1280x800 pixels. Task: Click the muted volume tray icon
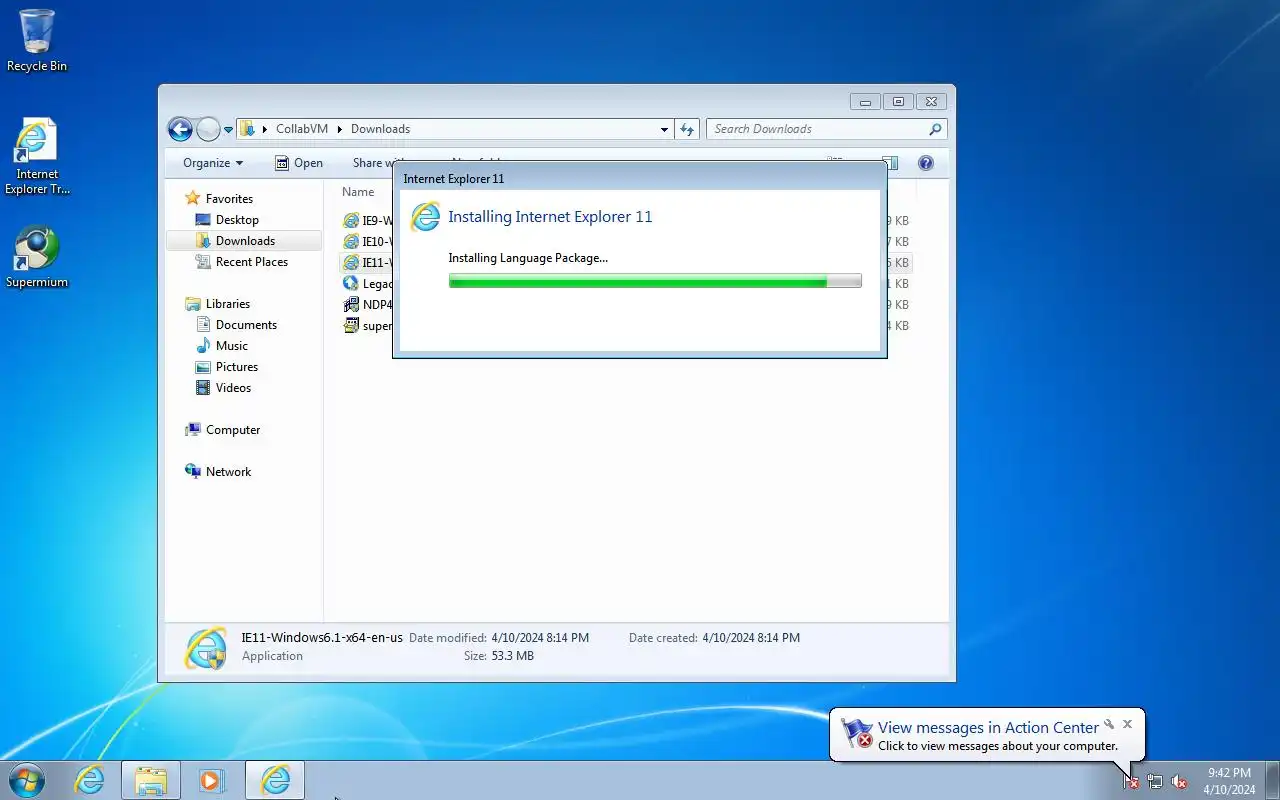tap(1179, 782)
